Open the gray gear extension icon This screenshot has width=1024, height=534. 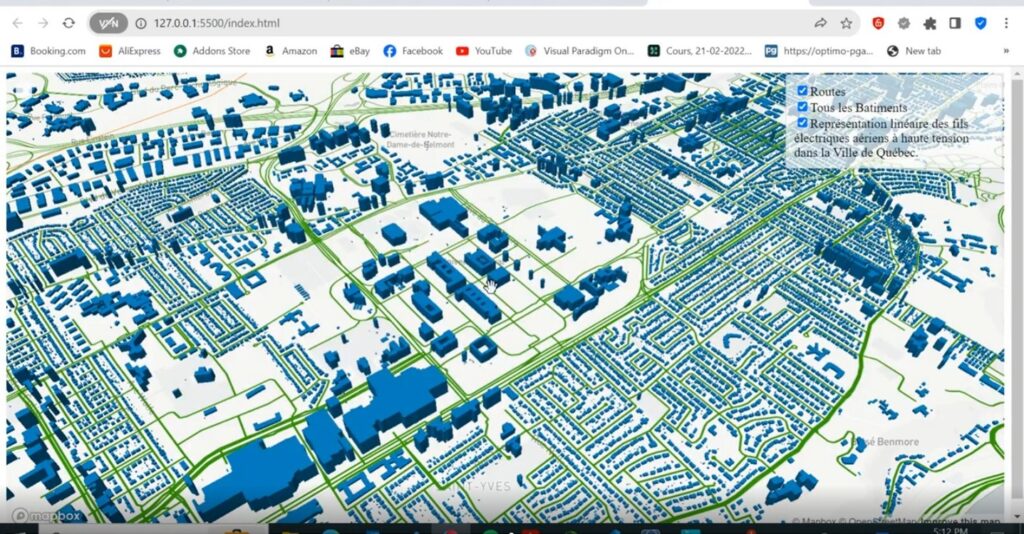[904, 24]
